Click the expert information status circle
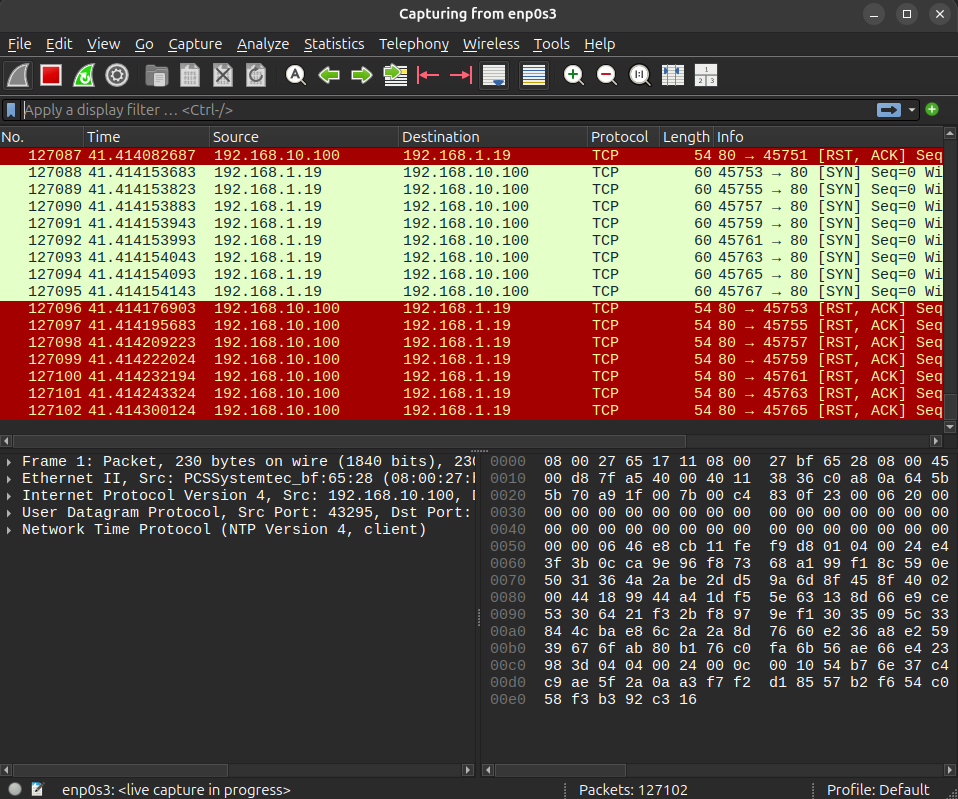This screenshot has width=958, height=799. [x=15, y=789]
